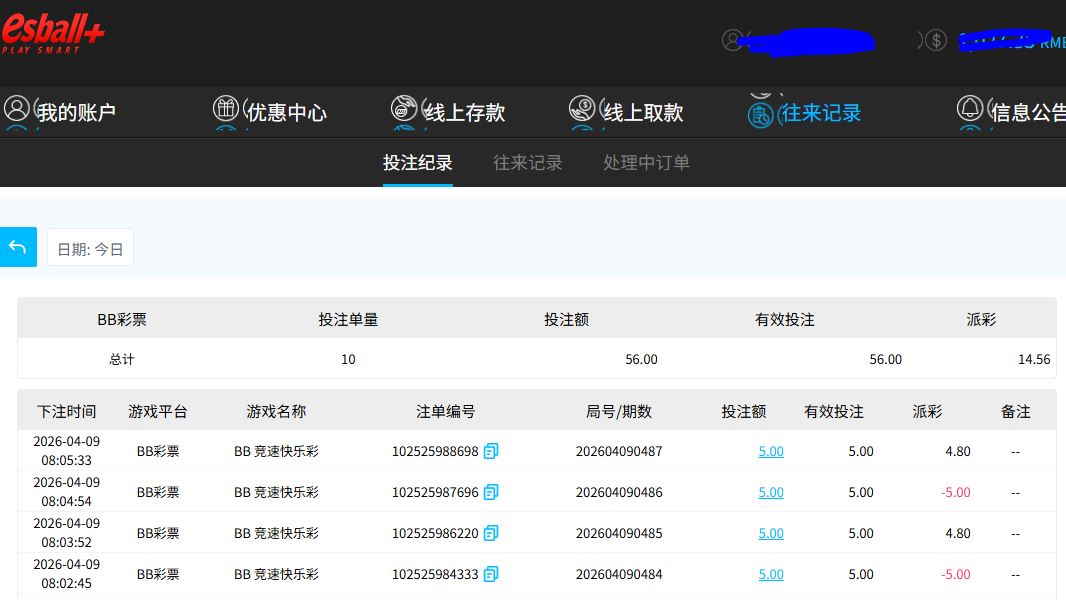Click the masked username field
1066x600 pixels.
coord(810,41)
